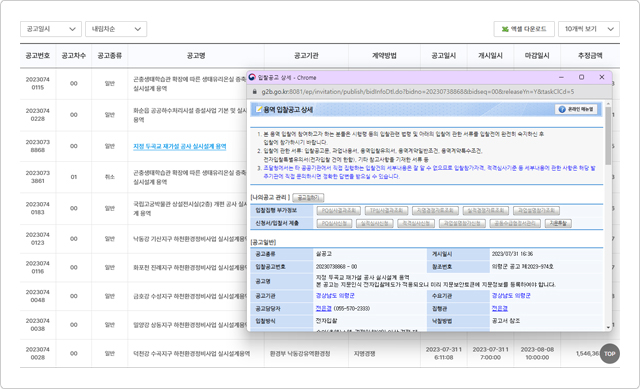Click the 개시일시 column header
The image size is (640, 389).
click(x=490, y=56)
